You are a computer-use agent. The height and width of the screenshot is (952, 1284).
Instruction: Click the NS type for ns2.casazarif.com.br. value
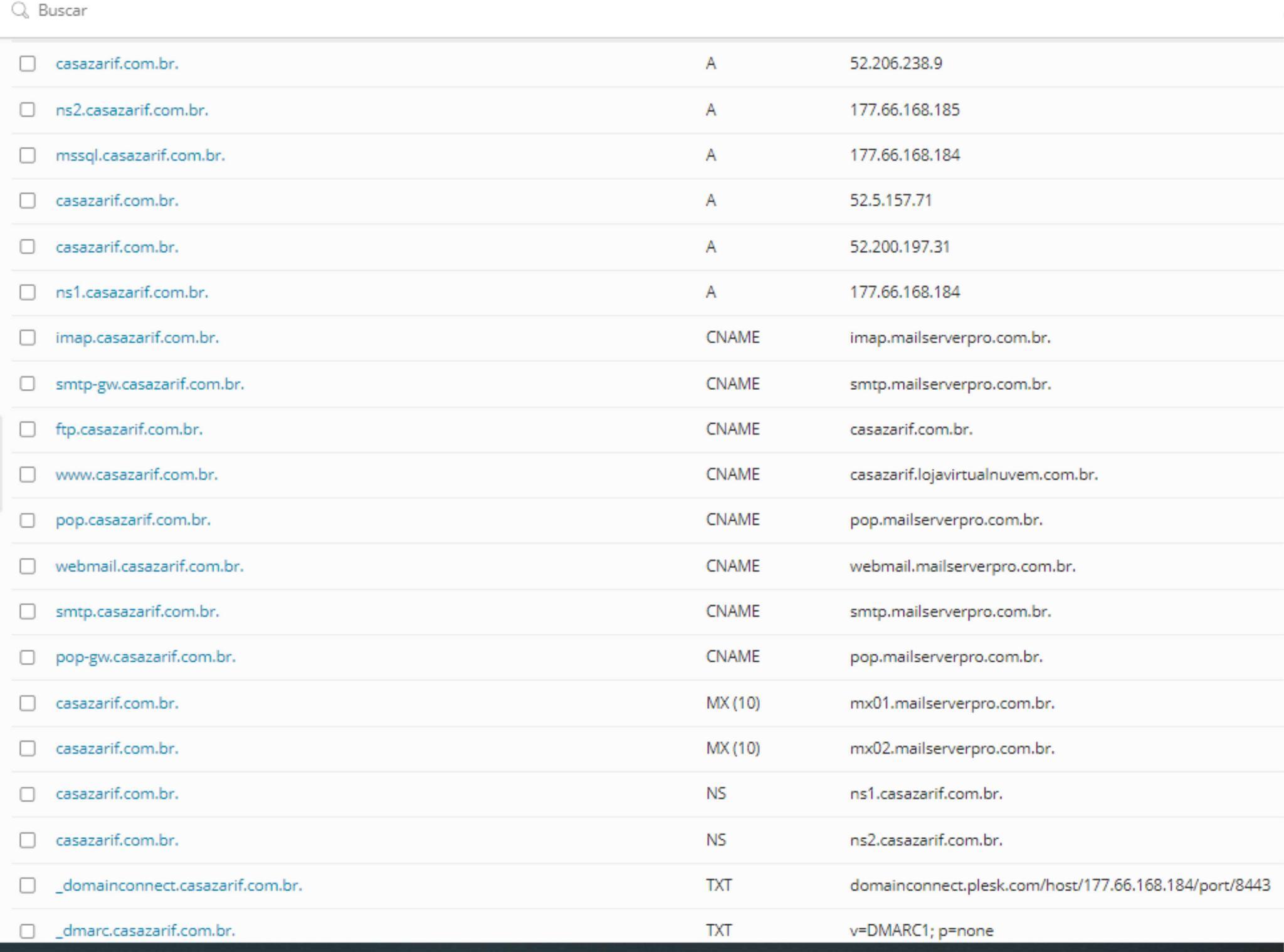(715, 840)
